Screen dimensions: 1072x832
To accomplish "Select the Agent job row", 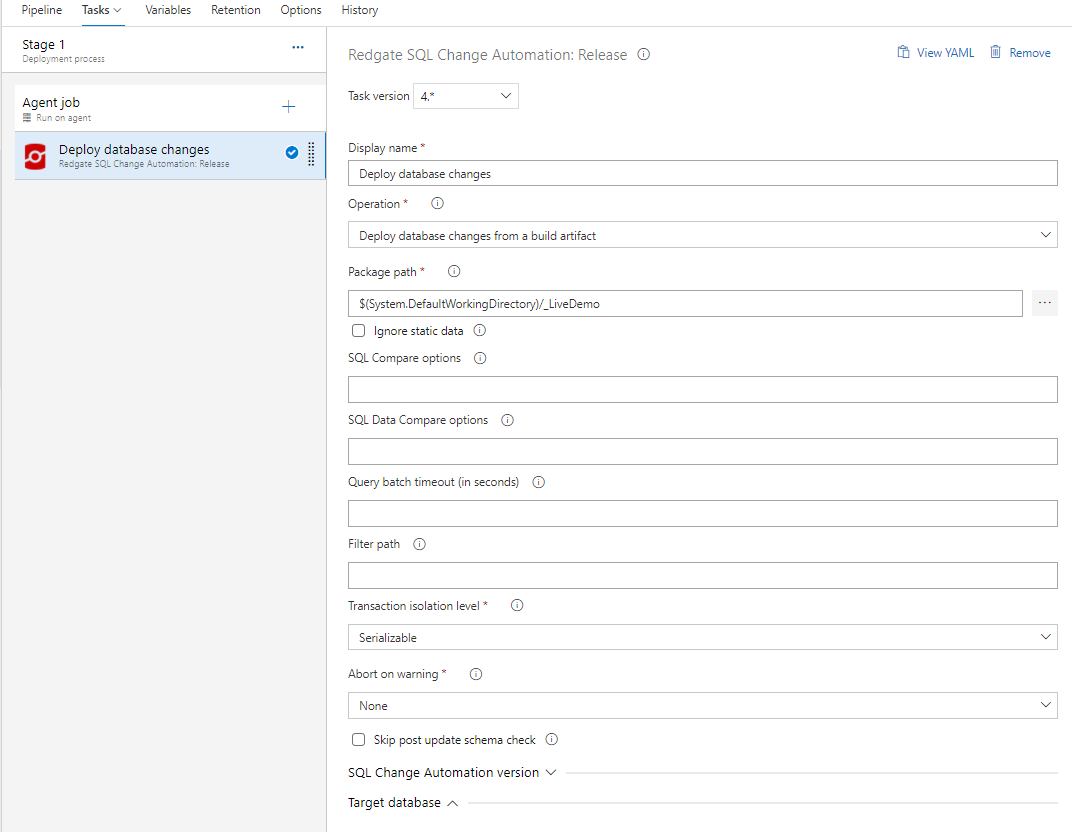I will pyautogui.click(x=170, y=108).
